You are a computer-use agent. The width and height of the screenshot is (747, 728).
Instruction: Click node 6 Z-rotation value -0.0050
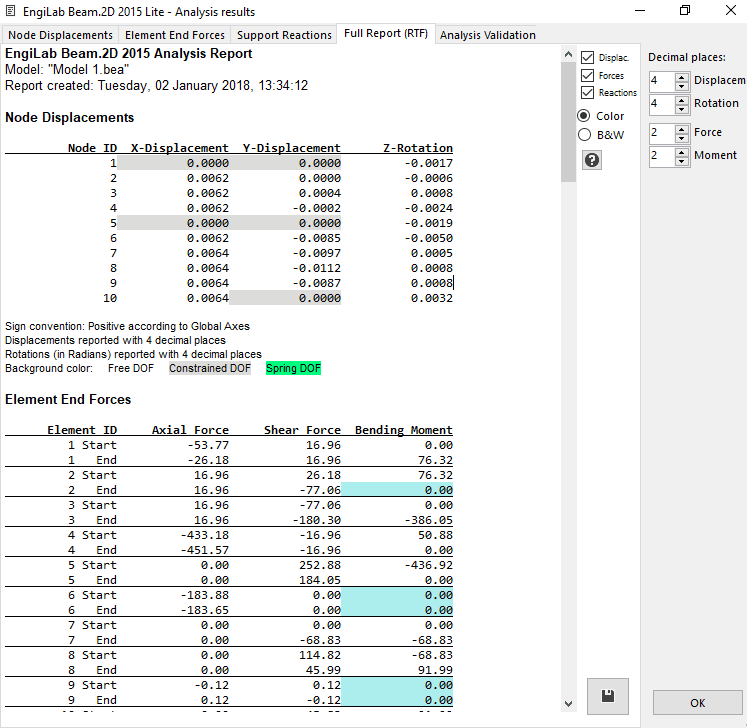point(429,238)
